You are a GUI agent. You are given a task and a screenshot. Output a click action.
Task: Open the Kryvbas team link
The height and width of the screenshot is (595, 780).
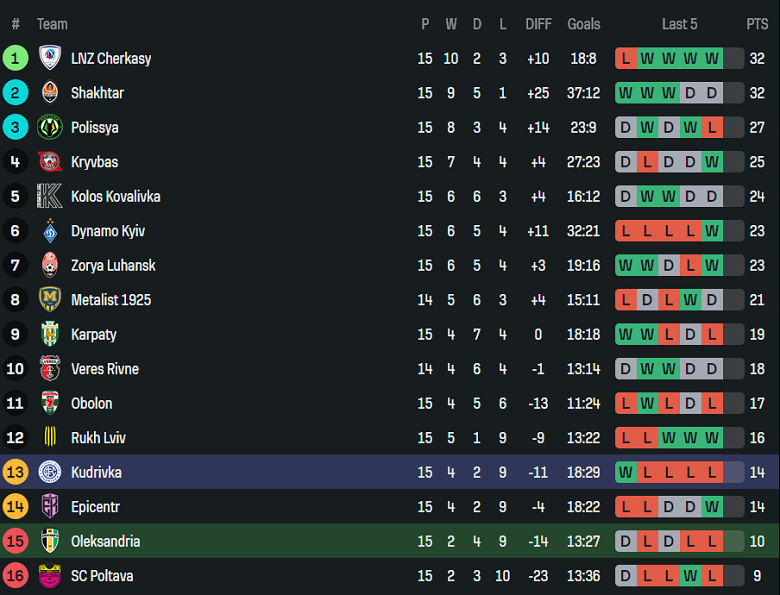click(x=94, y=162)
